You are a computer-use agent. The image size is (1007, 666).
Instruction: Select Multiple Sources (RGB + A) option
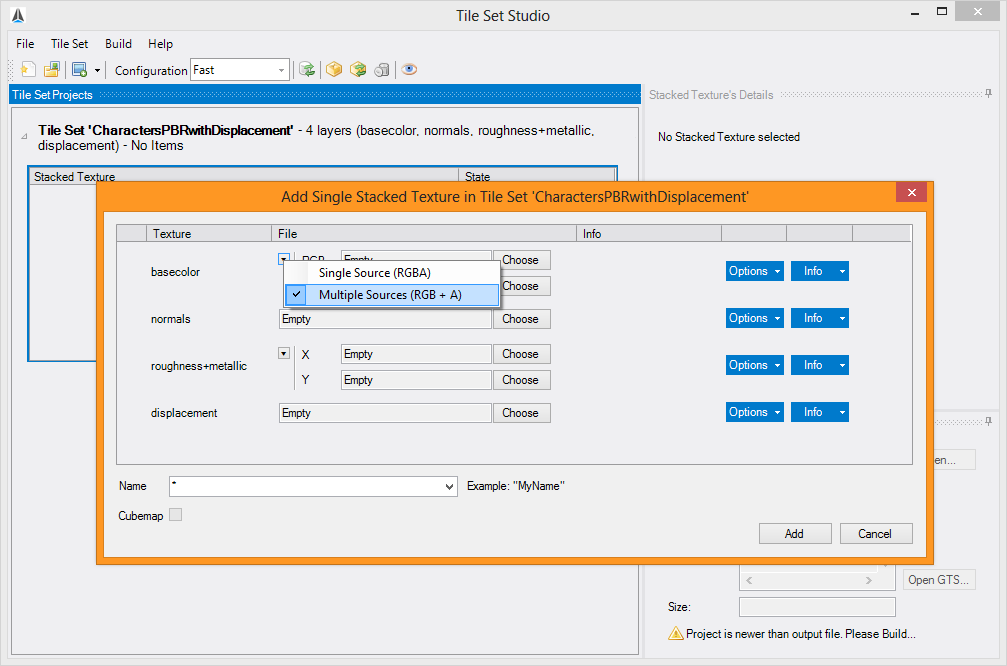point(392,295)
